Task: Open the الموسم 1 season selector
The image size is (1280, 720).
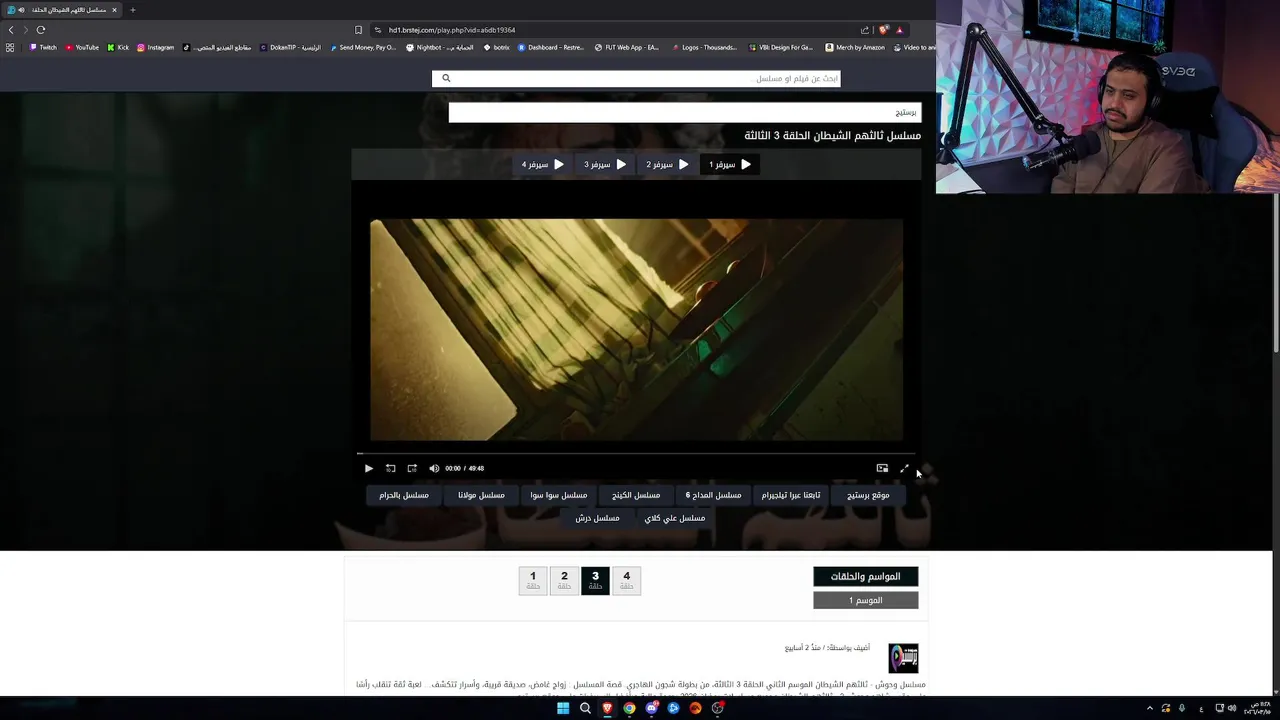Action: (866, 600)
